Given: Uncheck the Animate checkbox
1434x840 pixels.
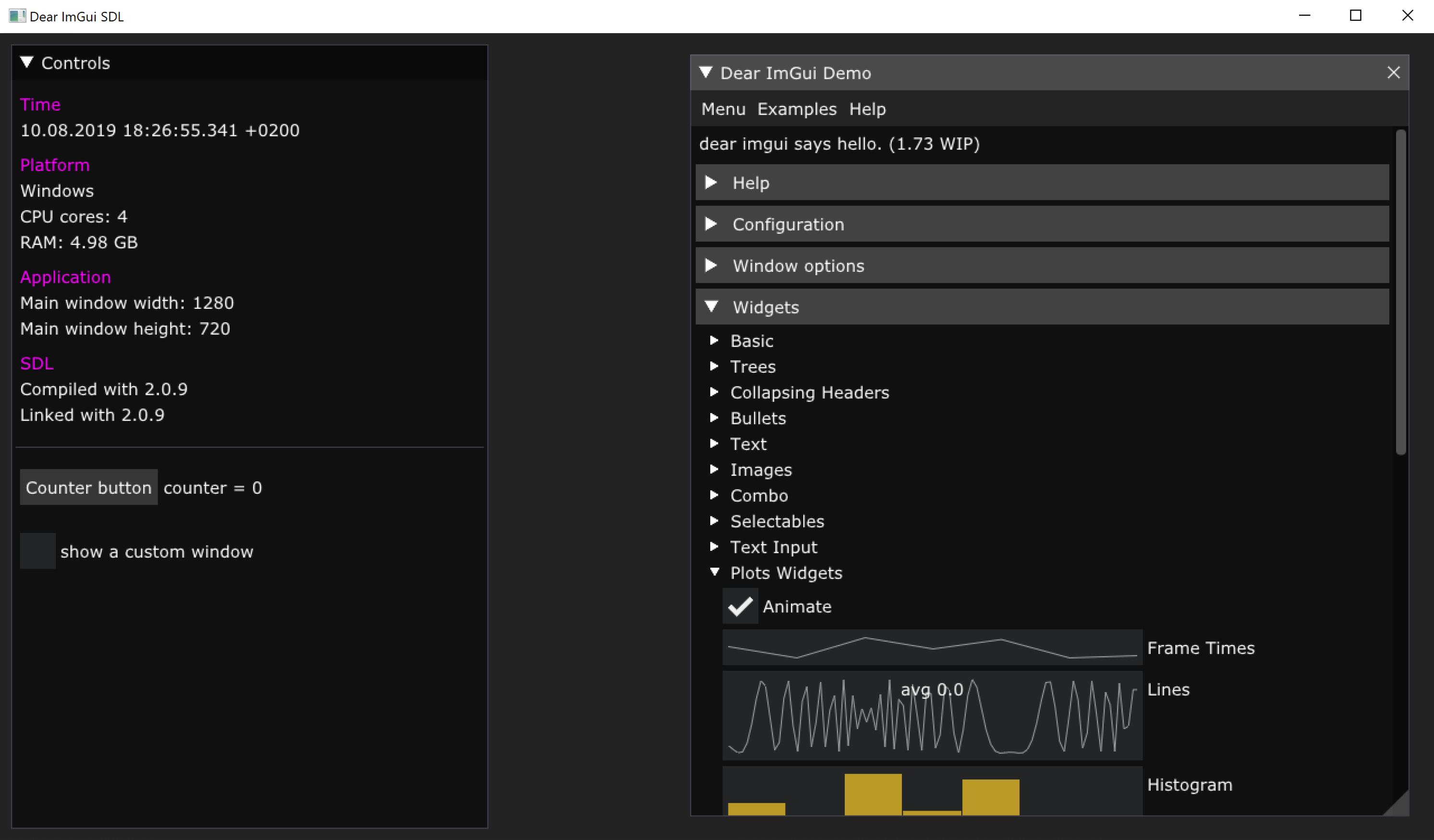Looking at the screenshot, I should point(741,606).
